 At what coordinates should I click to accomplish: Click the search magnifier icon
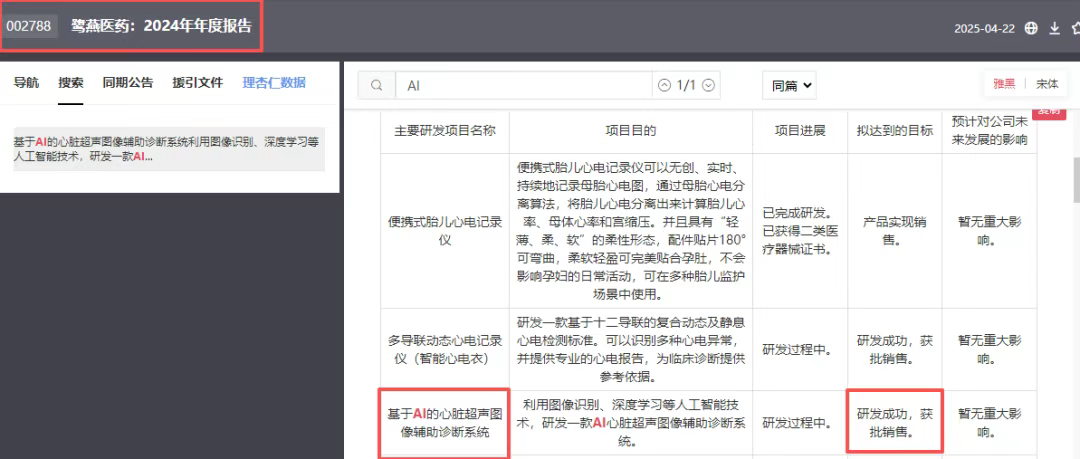click(377, 85)
